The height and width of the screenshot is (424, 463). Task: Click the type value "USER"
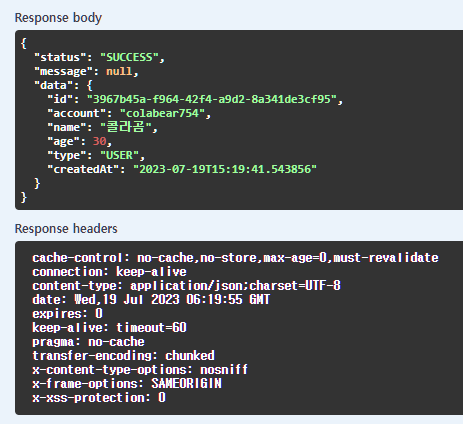(x=119, y=155)
